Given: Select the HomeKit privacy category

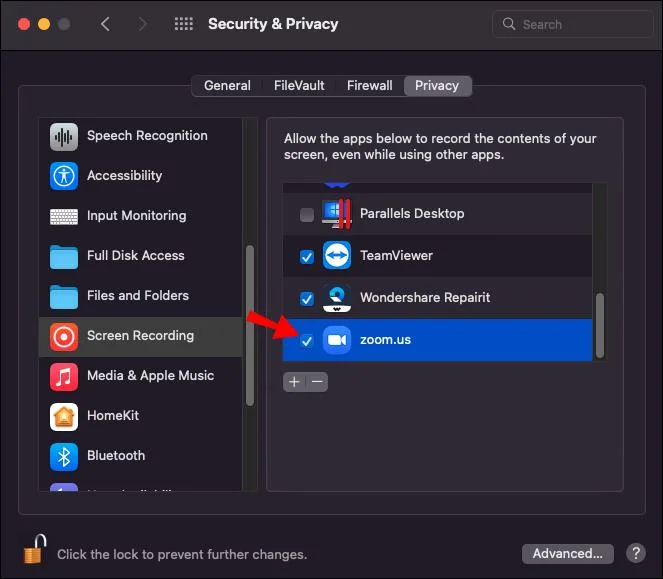Looking at the screenshot, I should coord(114,416).
